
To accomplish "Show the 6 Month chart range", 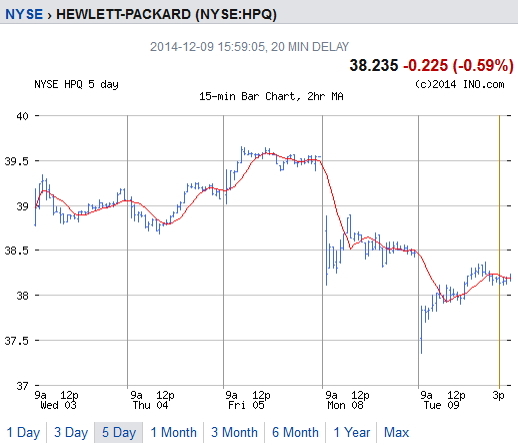I will (x=295, y=432).
